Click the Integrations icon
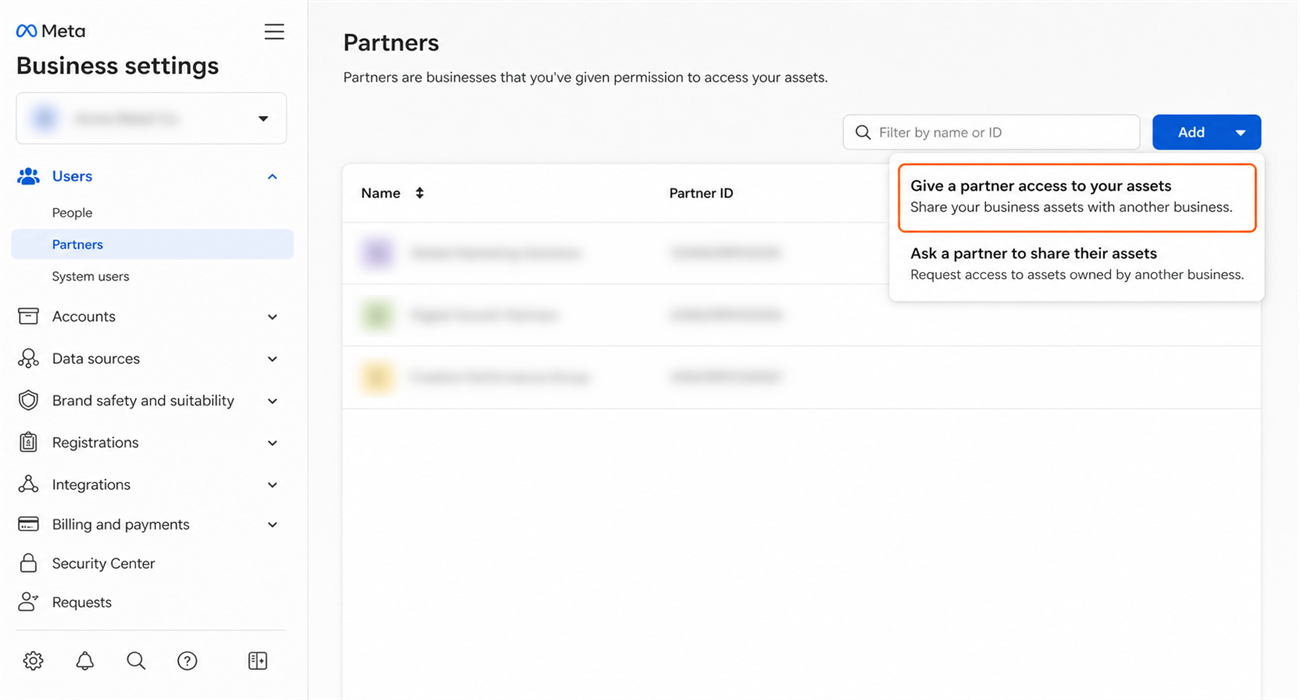 29,484
